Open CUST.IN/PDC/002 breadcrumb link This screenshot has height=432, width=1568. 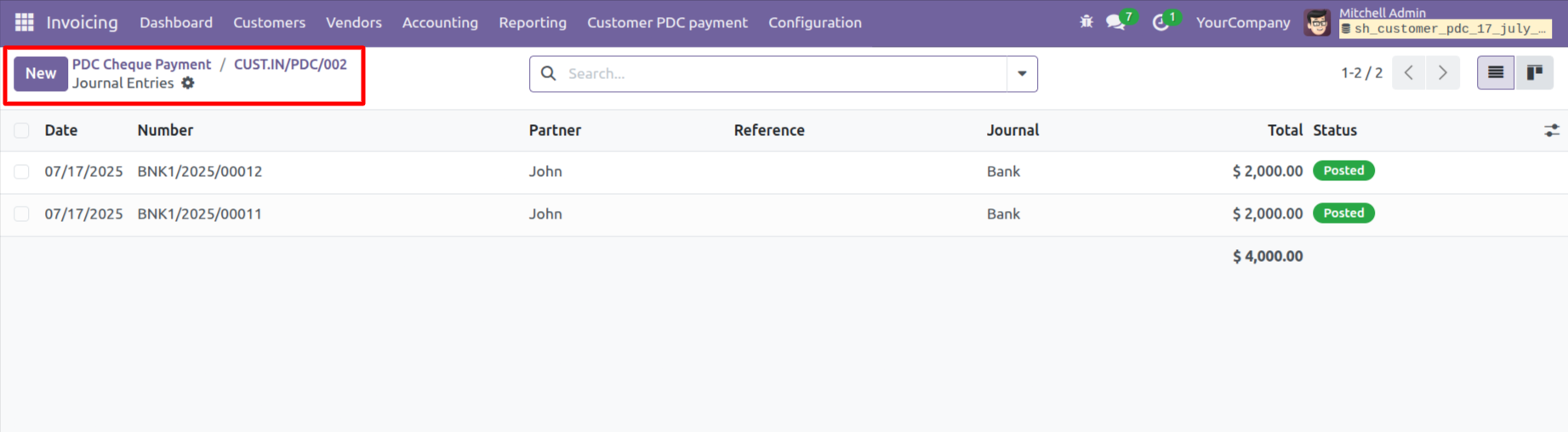click(290, 65)
